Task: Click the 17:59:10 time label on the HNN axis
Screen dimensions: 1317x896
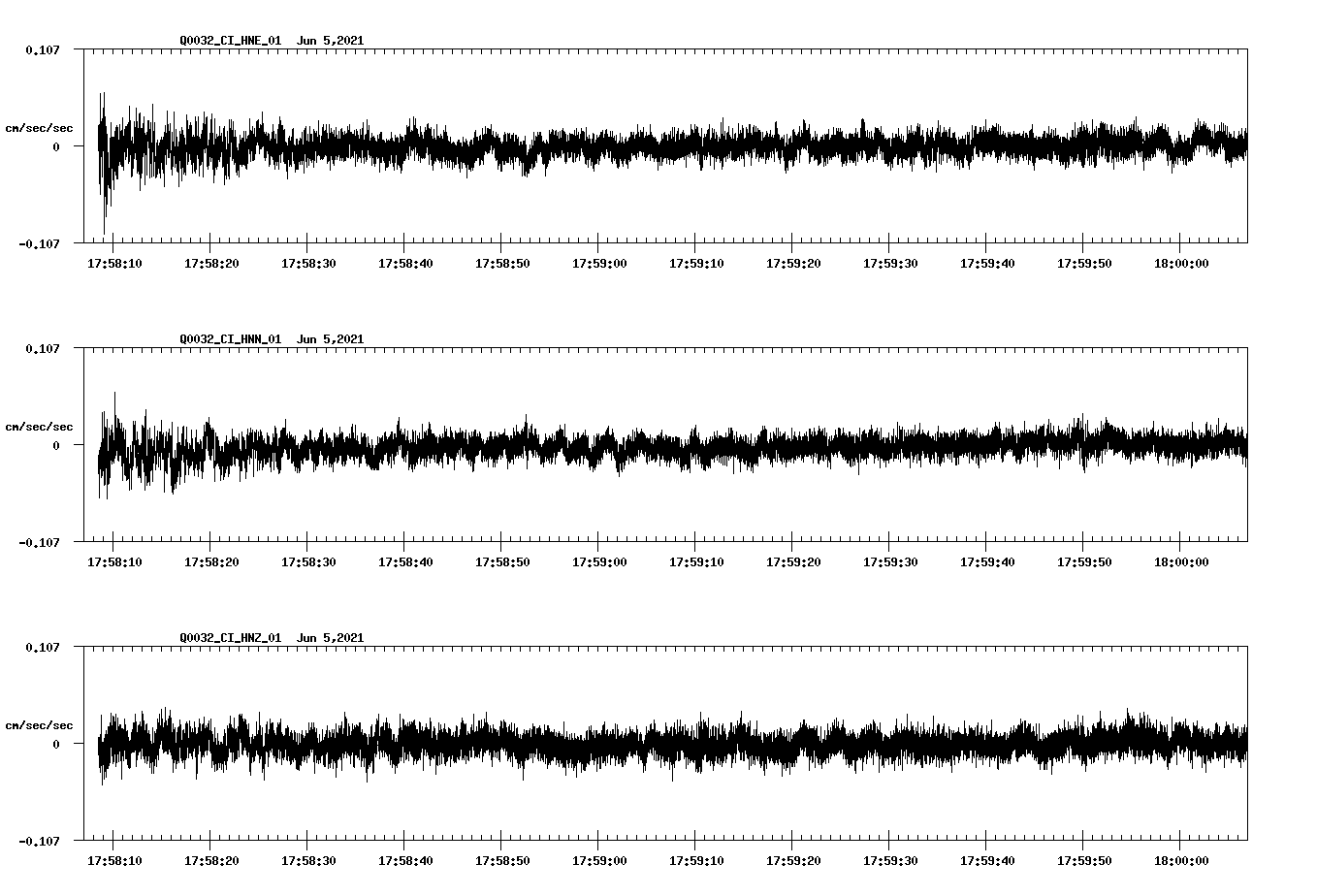Action: click(x=696, y=561)
